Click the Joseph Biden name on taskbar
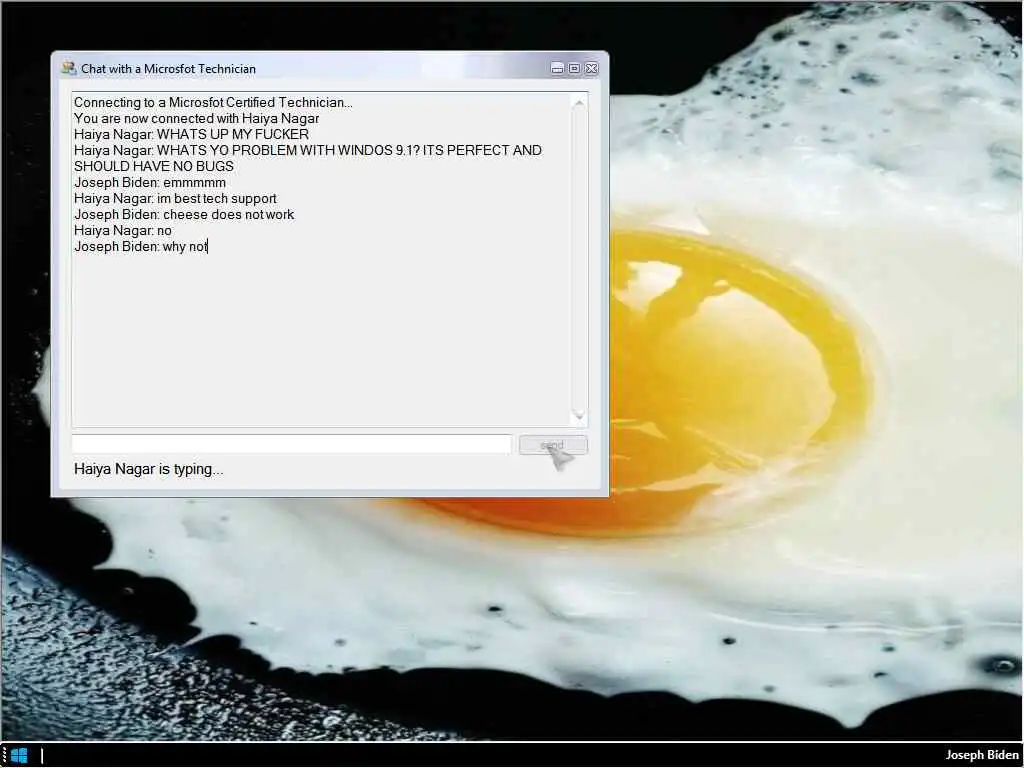The width and height of the screenshot is (1024, 768). coord(982,756)
